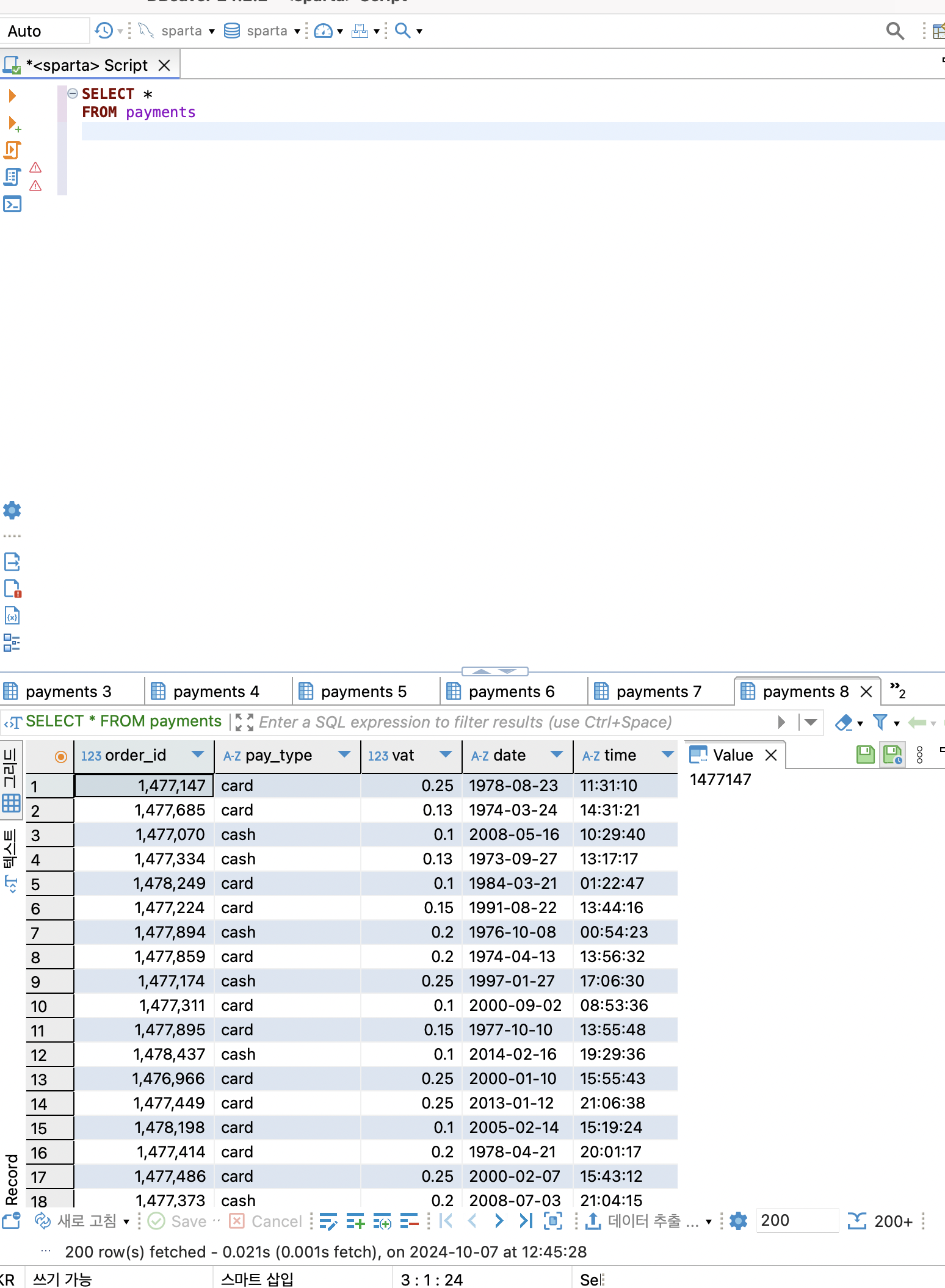Click the Cancel button in results toolbar

(266, 1221)
